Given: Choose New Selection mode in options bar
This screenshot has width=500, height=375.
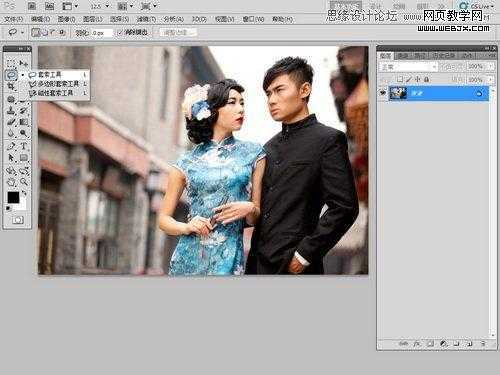Looking at the screenshot, I should click(35, 32).
